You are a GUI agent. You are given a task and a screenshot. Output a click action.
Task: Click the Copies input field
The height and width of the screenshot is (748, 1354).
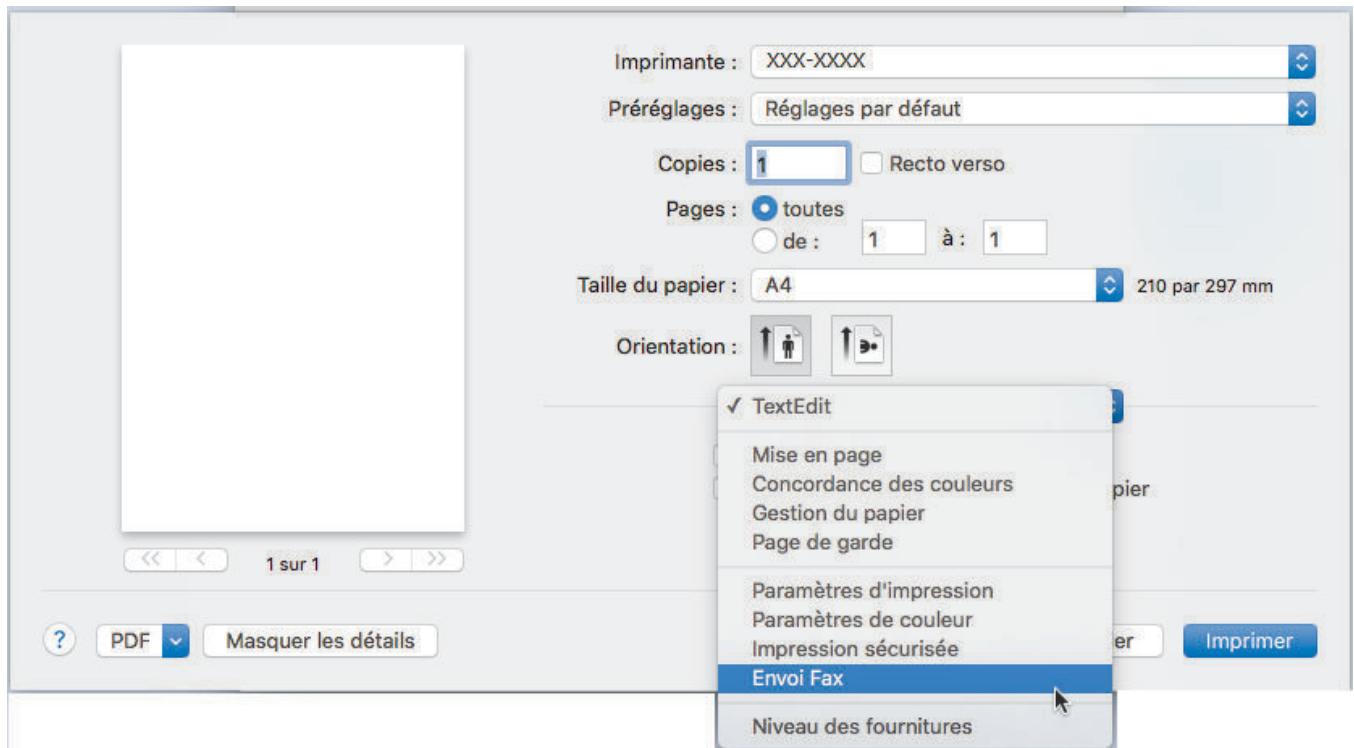800,162
